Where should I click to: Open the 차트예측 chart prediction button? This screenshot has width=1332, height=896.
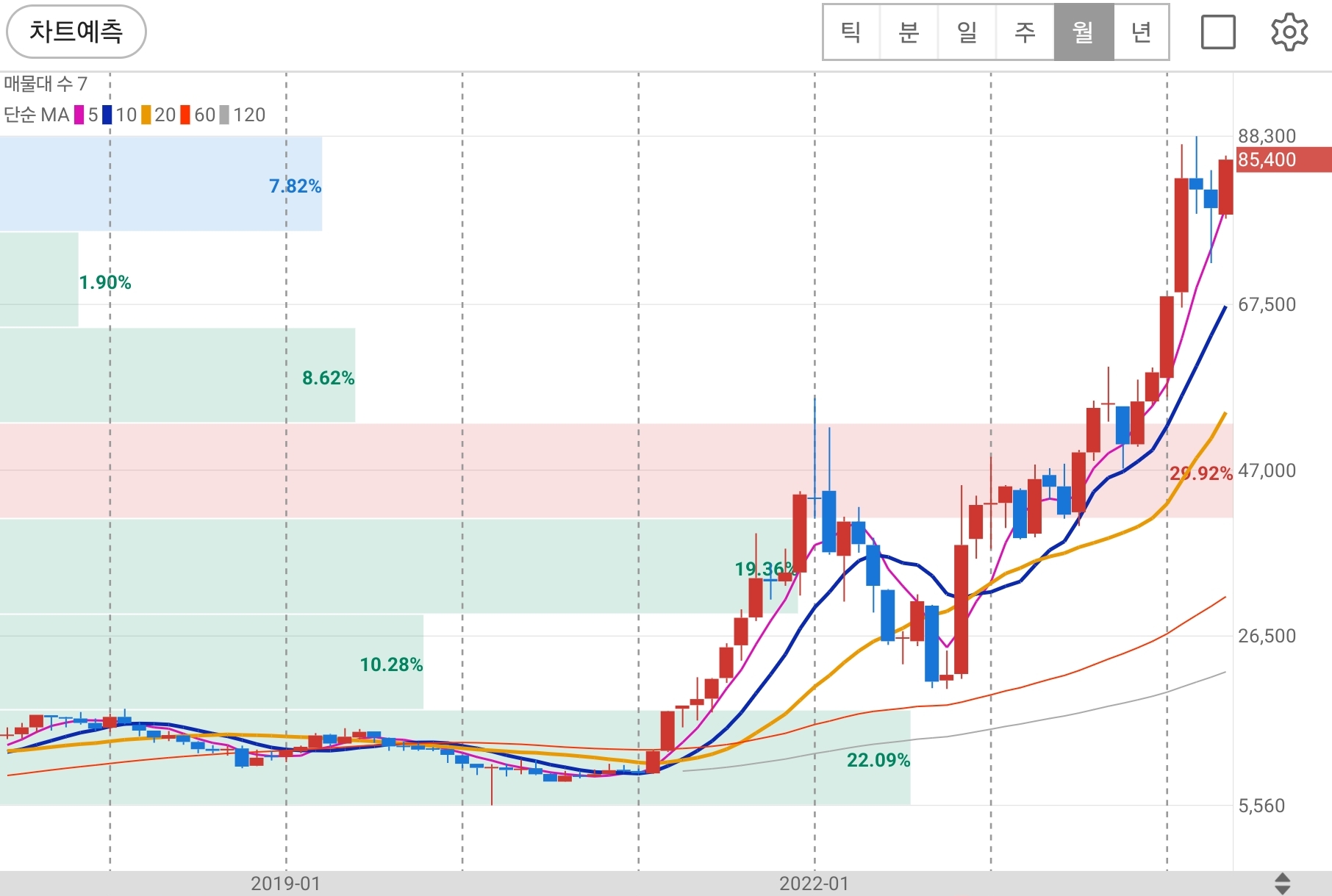tap(76, 32)
